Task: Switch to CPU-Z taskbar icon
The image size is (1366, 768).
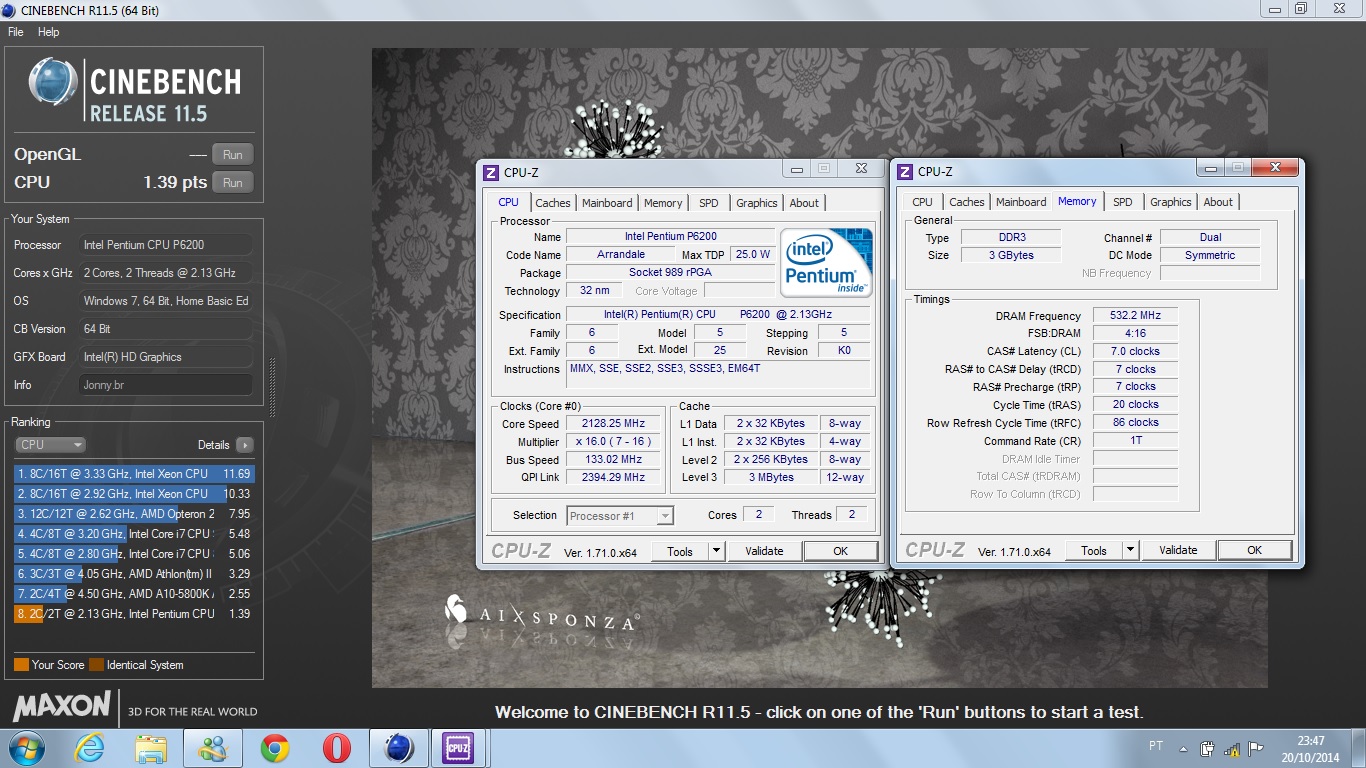Action: (458, 748)
